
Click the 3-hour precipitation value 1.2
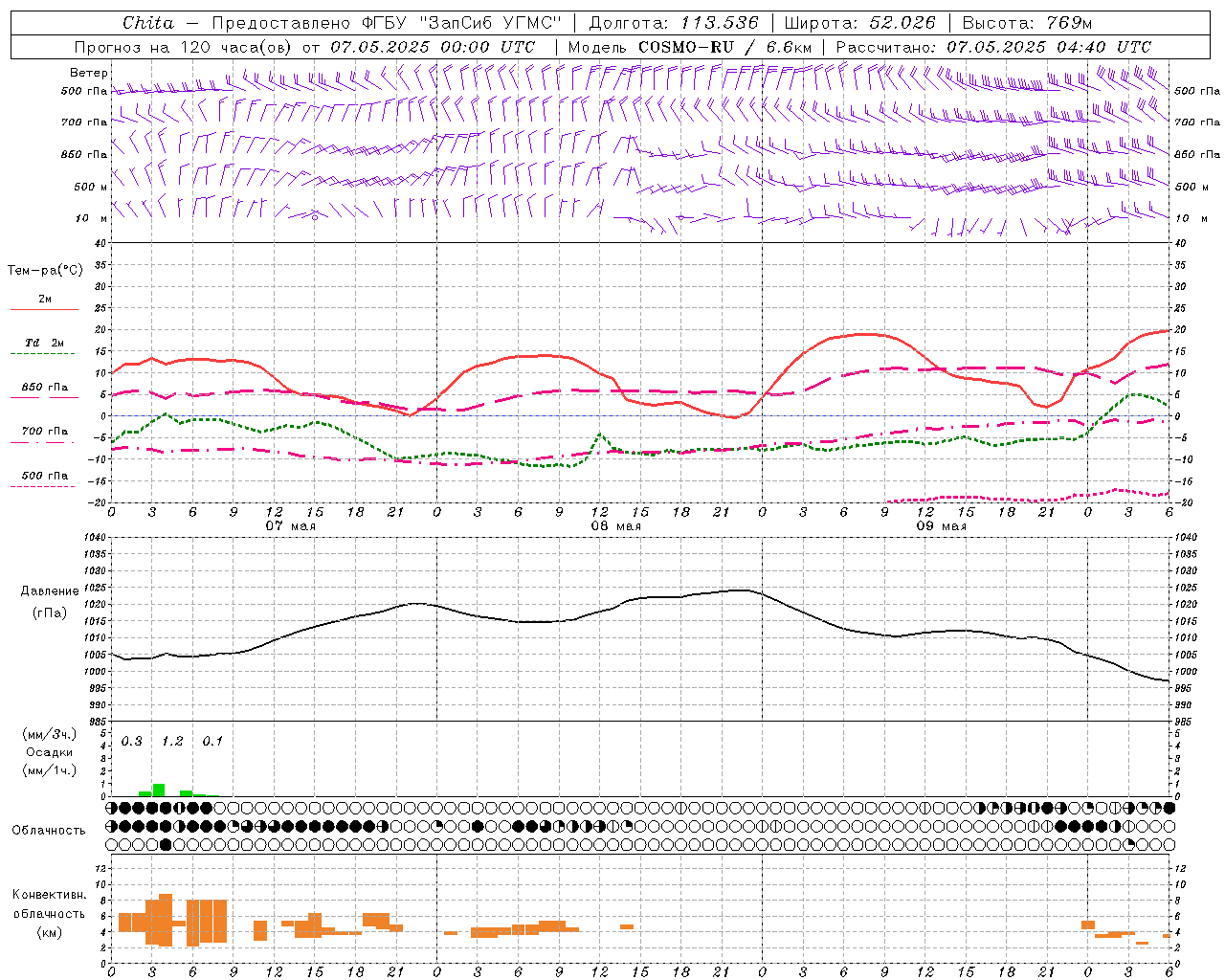(172, 742)
